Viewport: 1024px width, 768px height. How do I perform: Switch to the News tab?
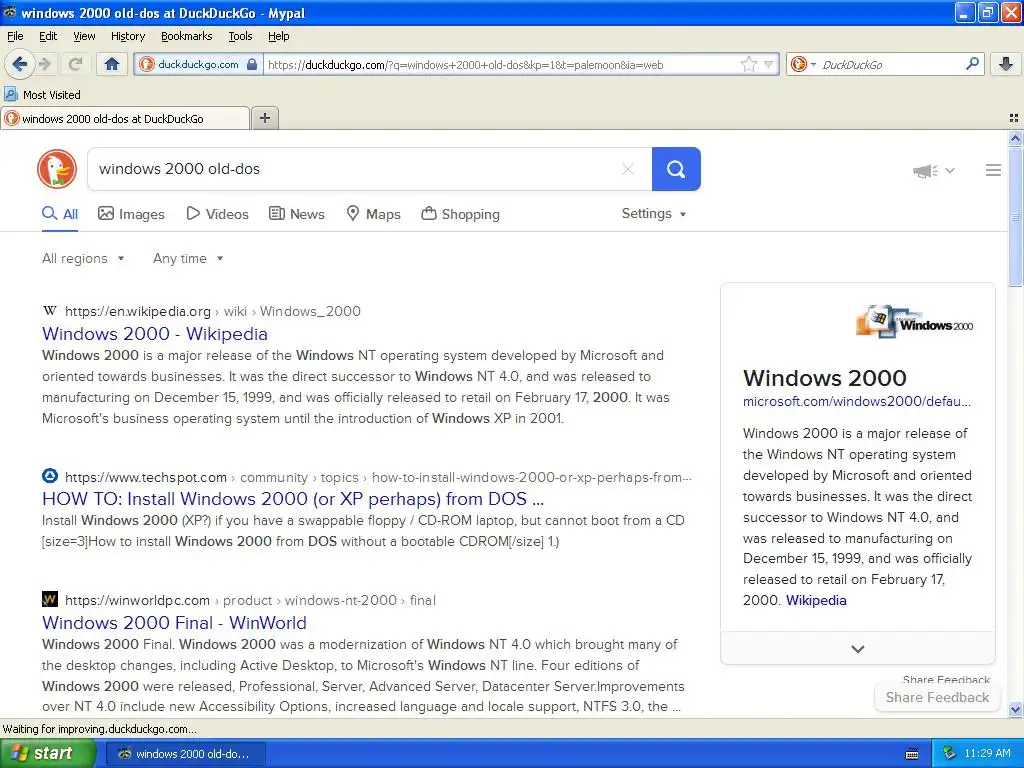click(x=297, y=214)
